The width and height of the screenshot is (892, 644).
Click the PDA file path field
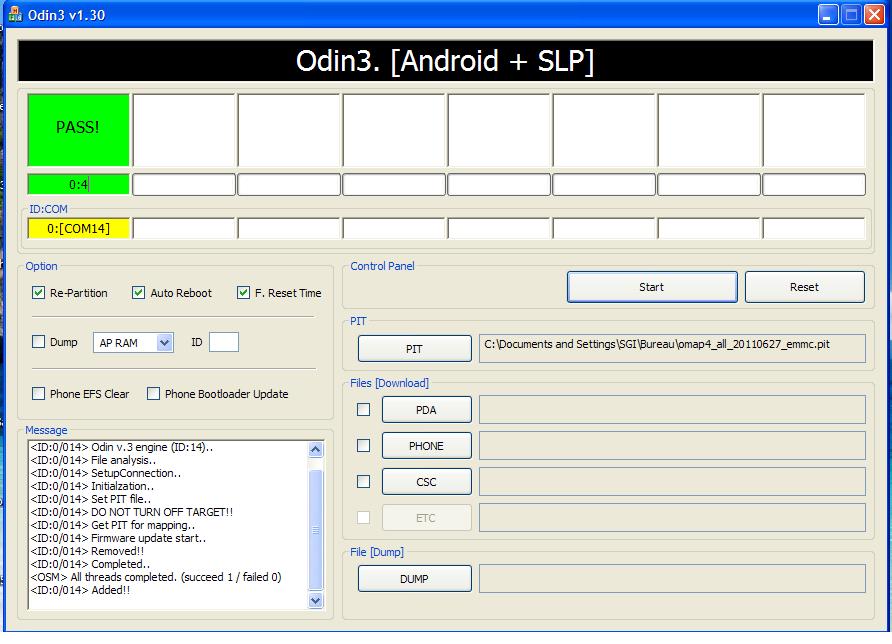(x=672, y=410)
